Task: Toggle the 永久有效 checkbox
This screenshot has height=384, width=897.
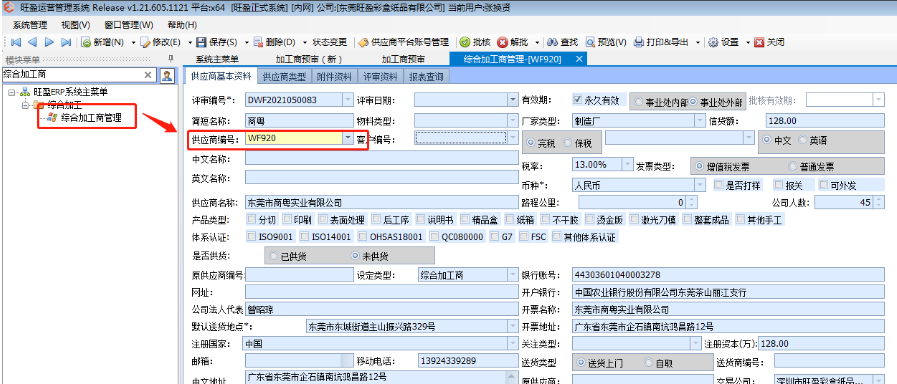Action: 577,100
